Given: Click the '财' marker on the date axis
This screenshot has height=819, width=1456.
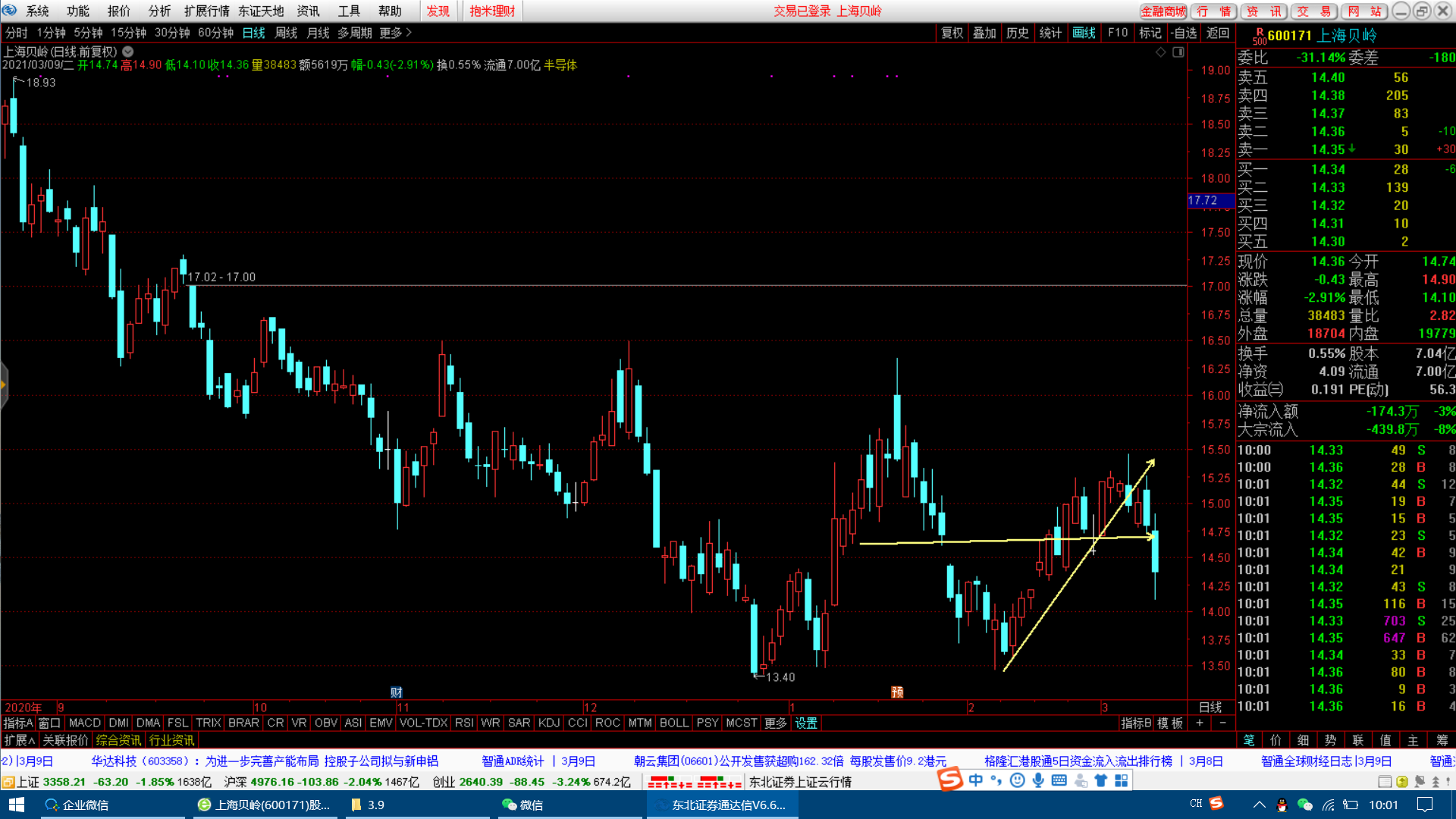Looking at the screenshot, I should click(x=396, y=692).
